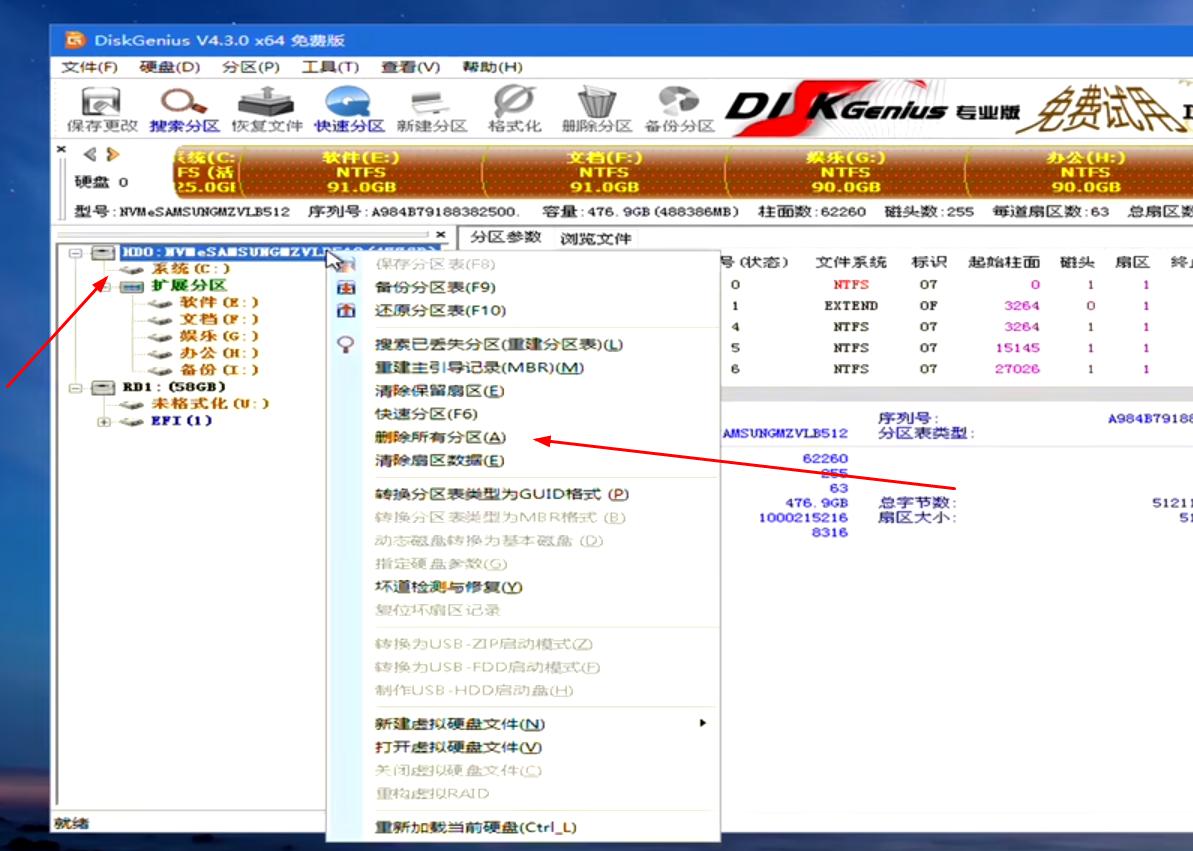Go to previous disk with left arrow
The height and width of the screenshot is (851, 1193).
click(x=90, y=154)
